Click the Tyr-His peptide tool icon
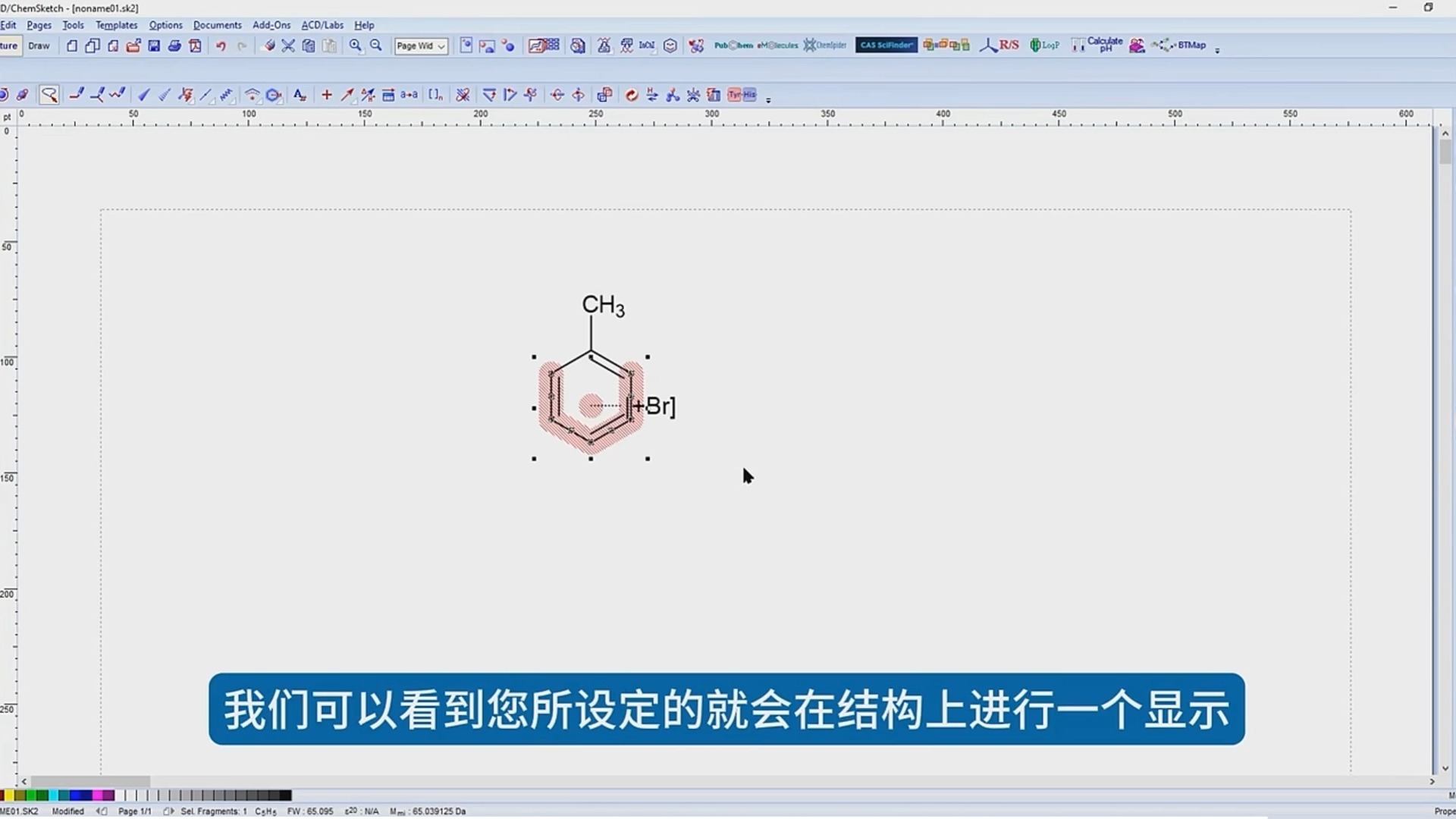 point(742,95)
